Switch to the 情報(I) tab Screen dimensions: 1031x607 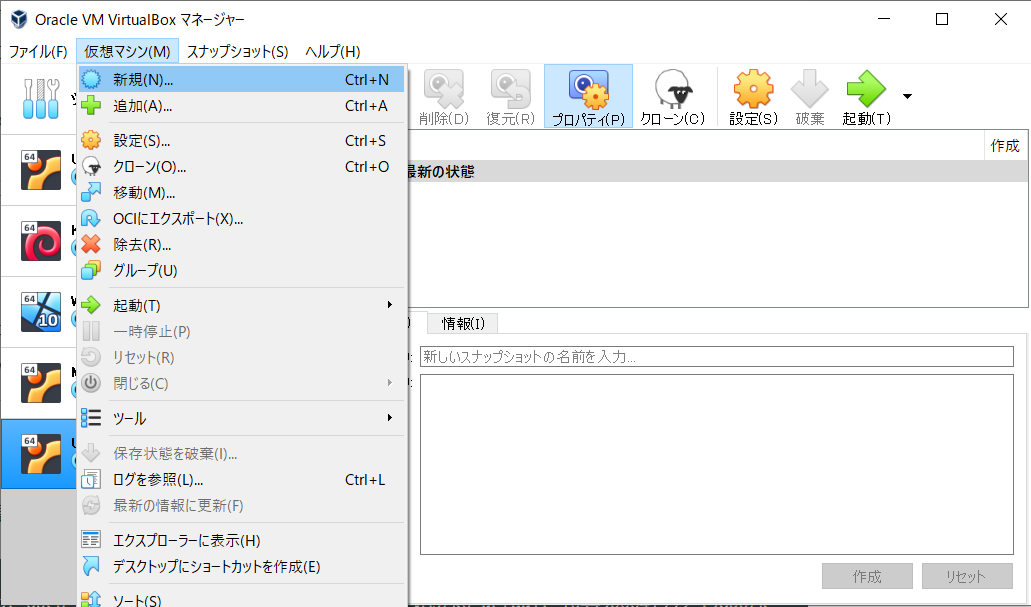461,322
